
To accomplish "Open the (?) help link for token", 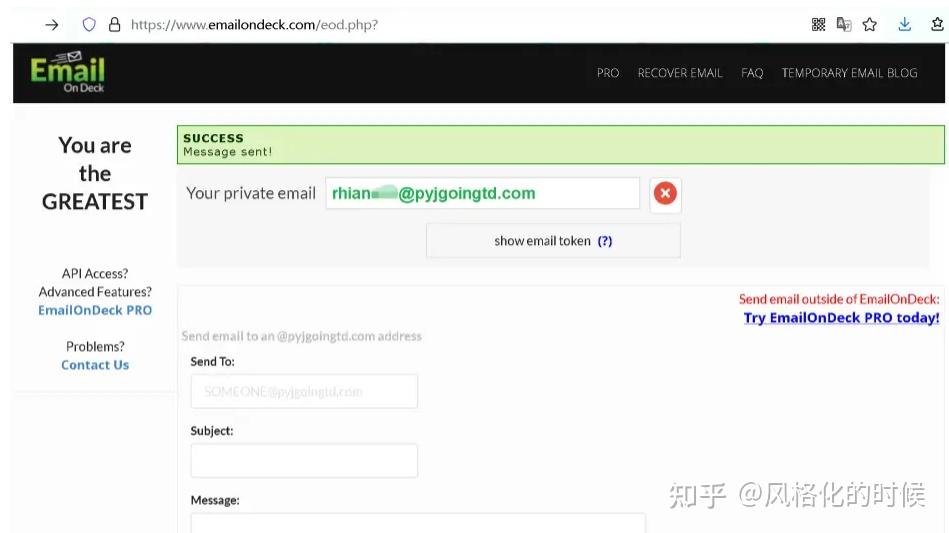I will pos(605,241).
